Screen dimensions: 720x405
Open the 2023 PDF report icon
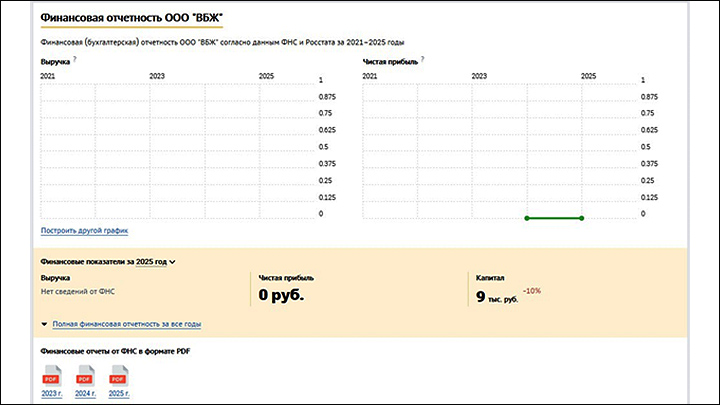click(x=51, y=377)
